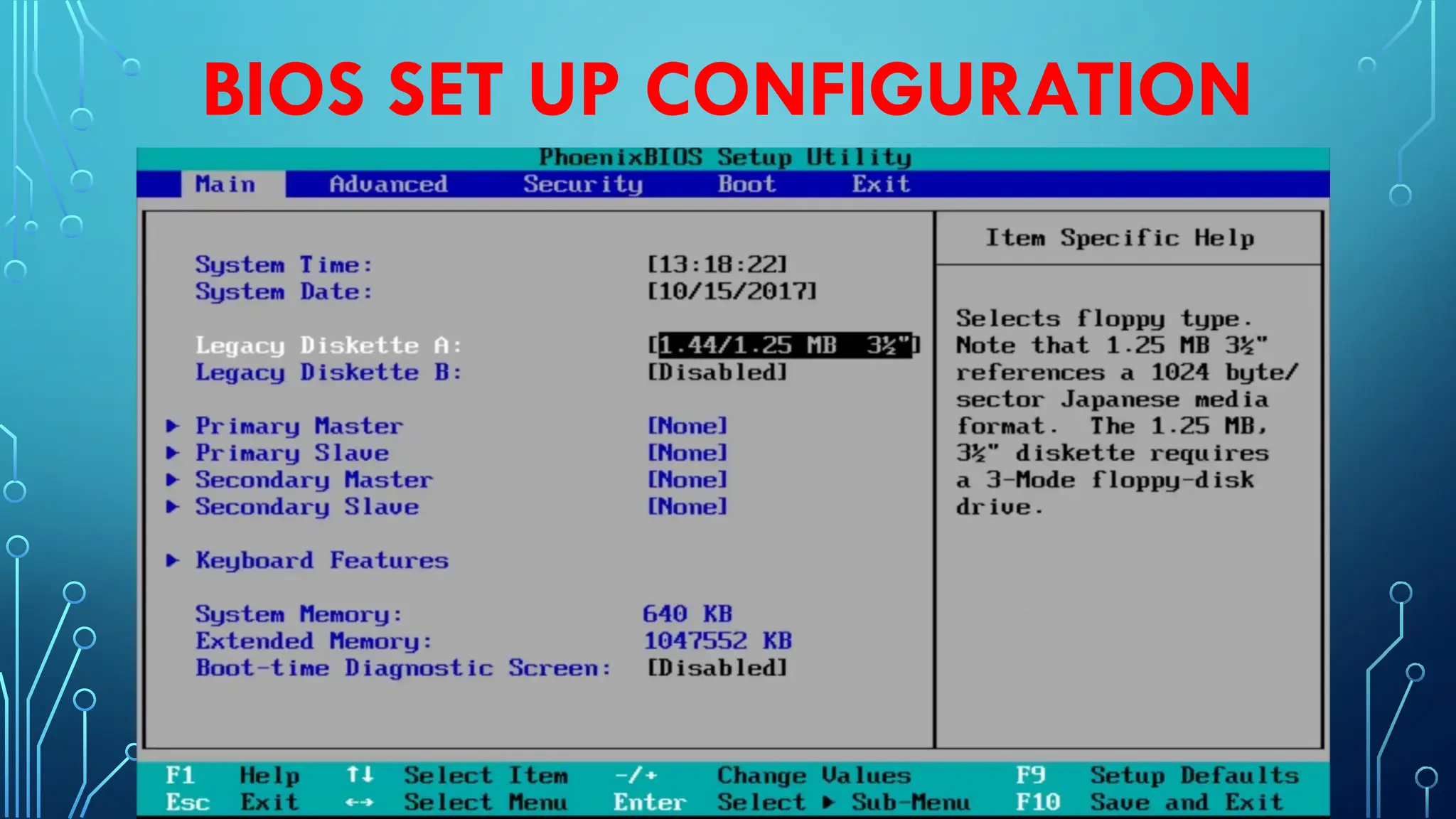This screenshot has height=819, width=1456.
Task: Click the System Time field
Action: (x=717, y=264)
